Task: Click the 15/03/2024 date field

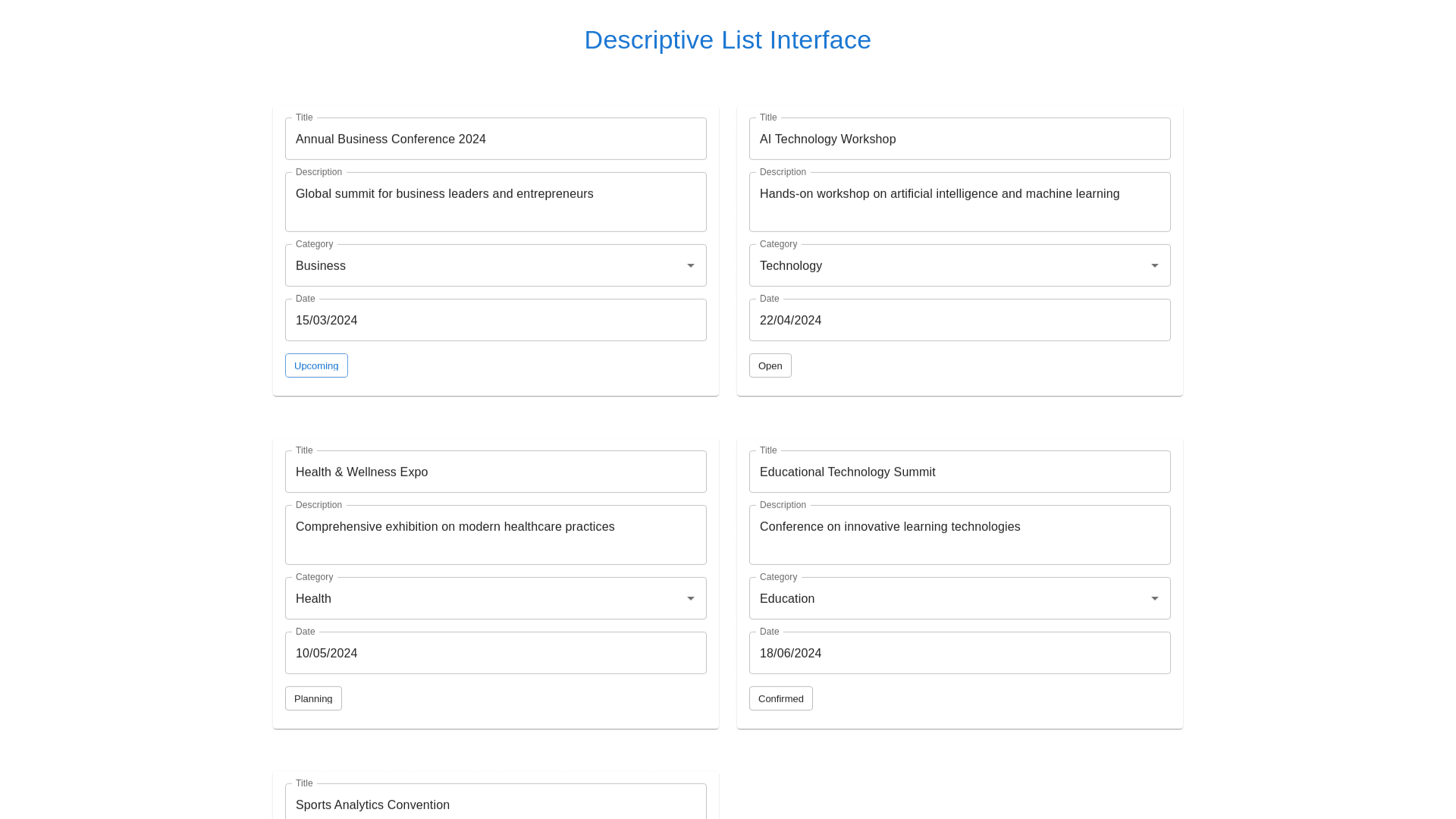Action: click(495, 320)
